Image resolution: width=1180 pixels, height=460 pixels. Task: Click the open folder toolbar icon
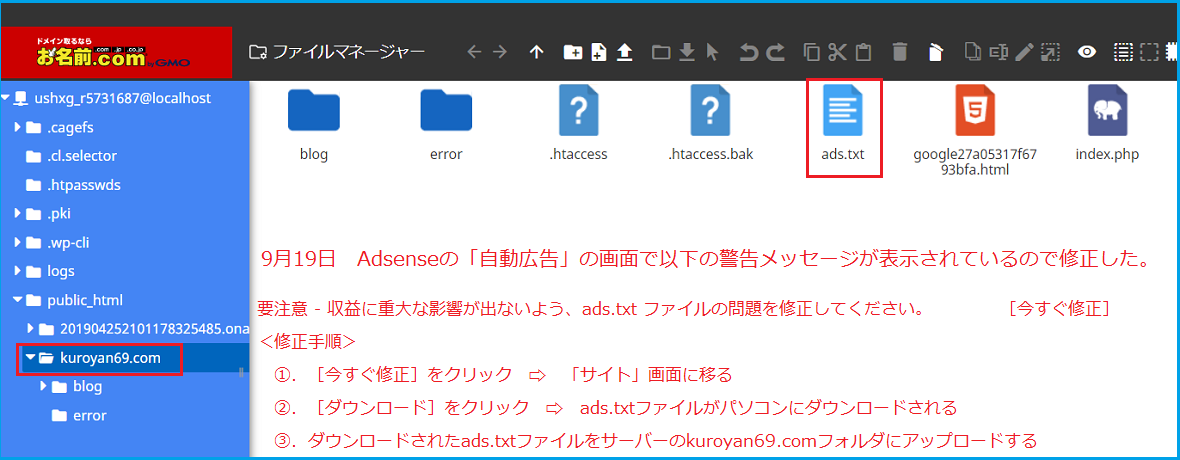[x=661, y=52]
